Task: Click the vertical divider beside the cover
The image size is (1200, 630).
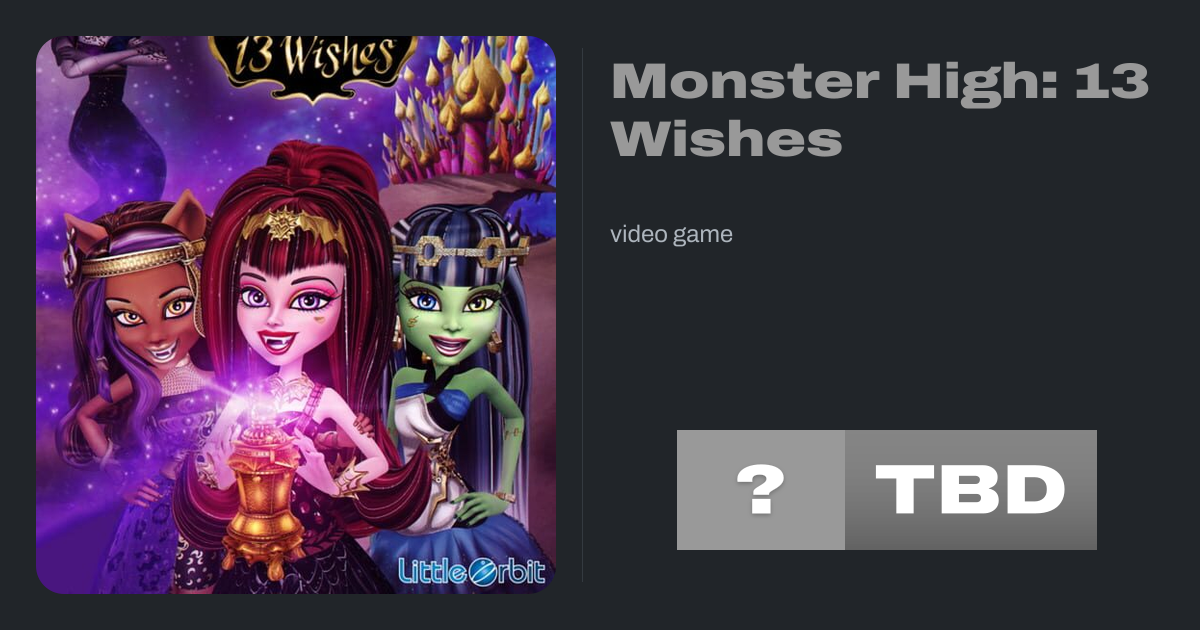Action: (x=583, y=315)
